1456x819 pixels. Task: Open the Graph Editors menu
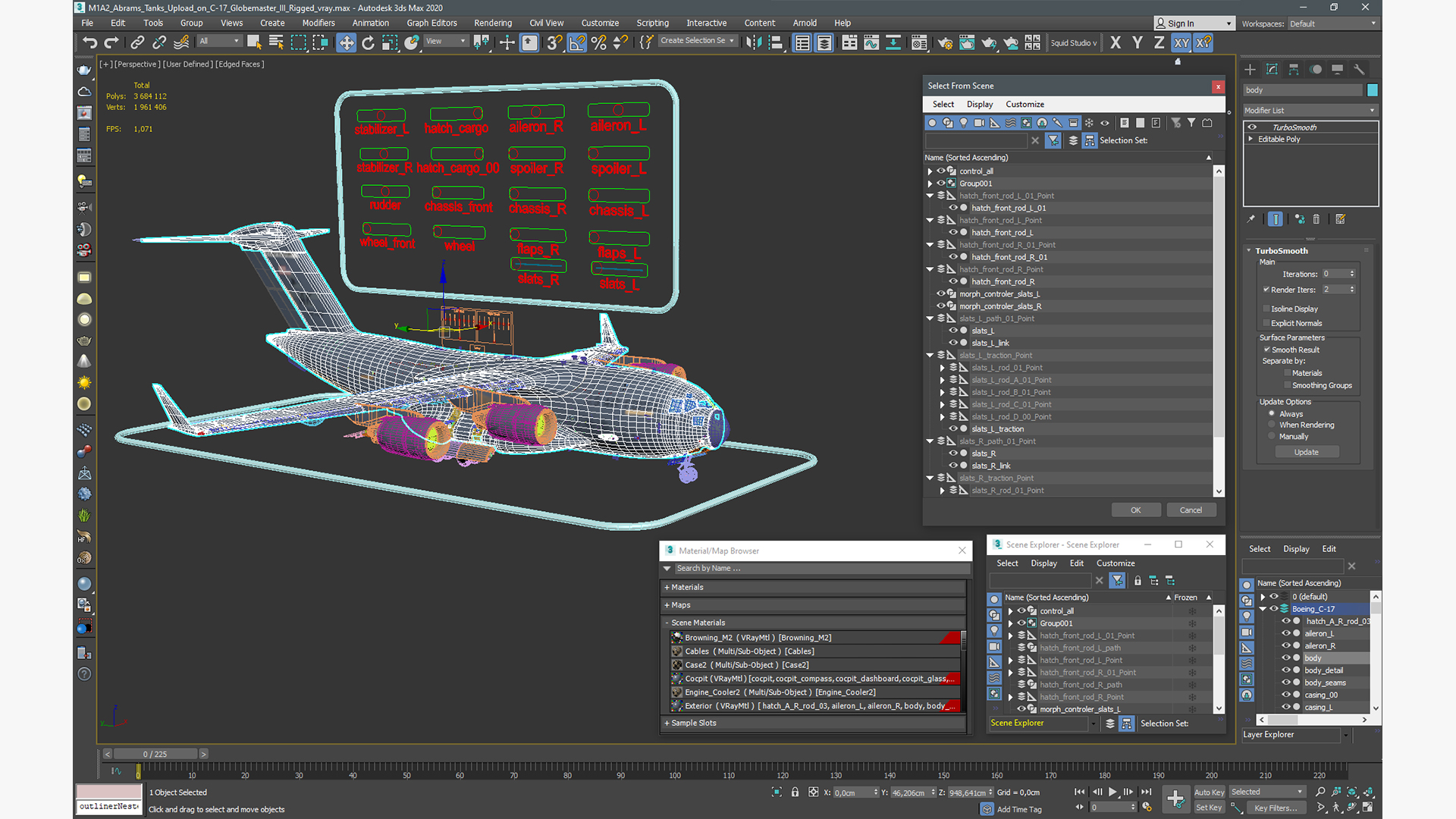click(x=431, y=23)
